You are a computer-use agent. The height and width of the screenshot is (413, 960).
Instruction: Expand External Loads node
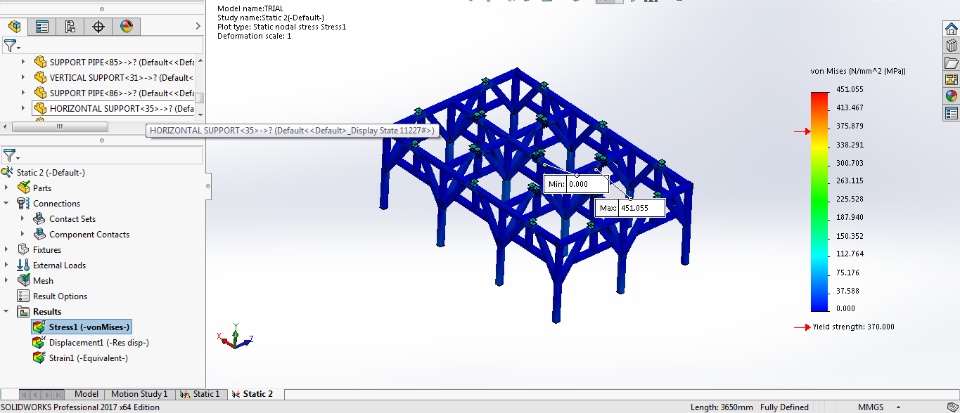click(7, 265)
